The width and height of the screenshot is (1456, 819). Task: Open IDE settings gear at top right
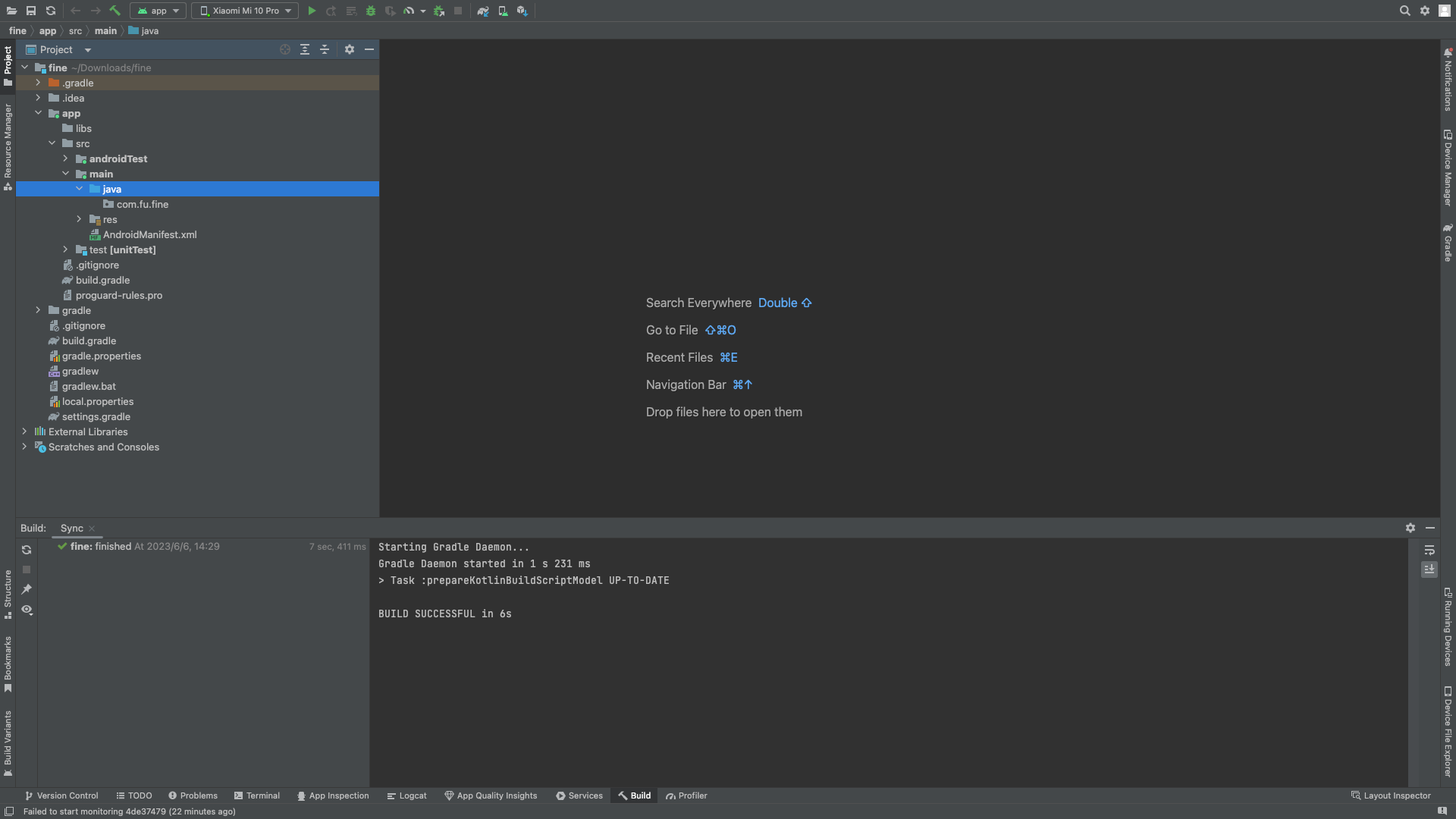pyautogui.click(x=1425, y=11)
